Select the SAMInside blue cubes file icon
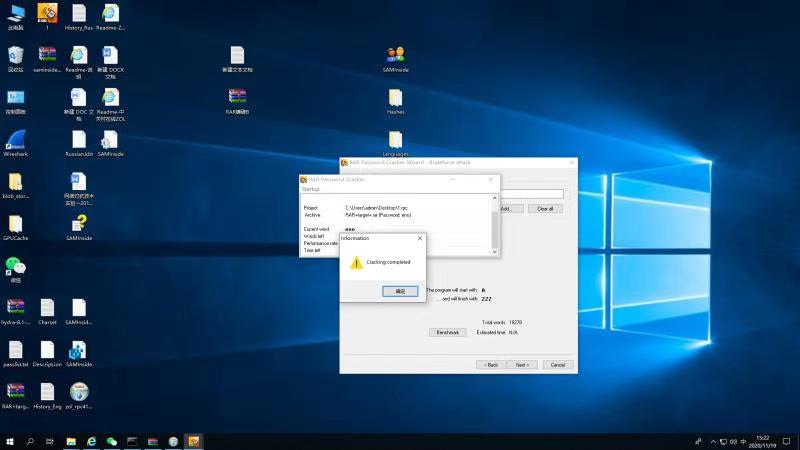Screen dimensions: 800x450 pos(79,354)
